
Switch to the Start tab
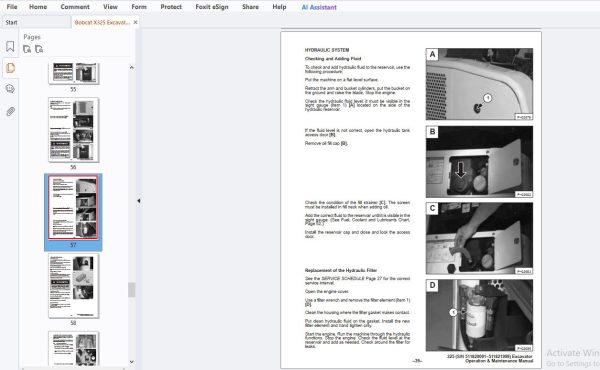[11, 22]
